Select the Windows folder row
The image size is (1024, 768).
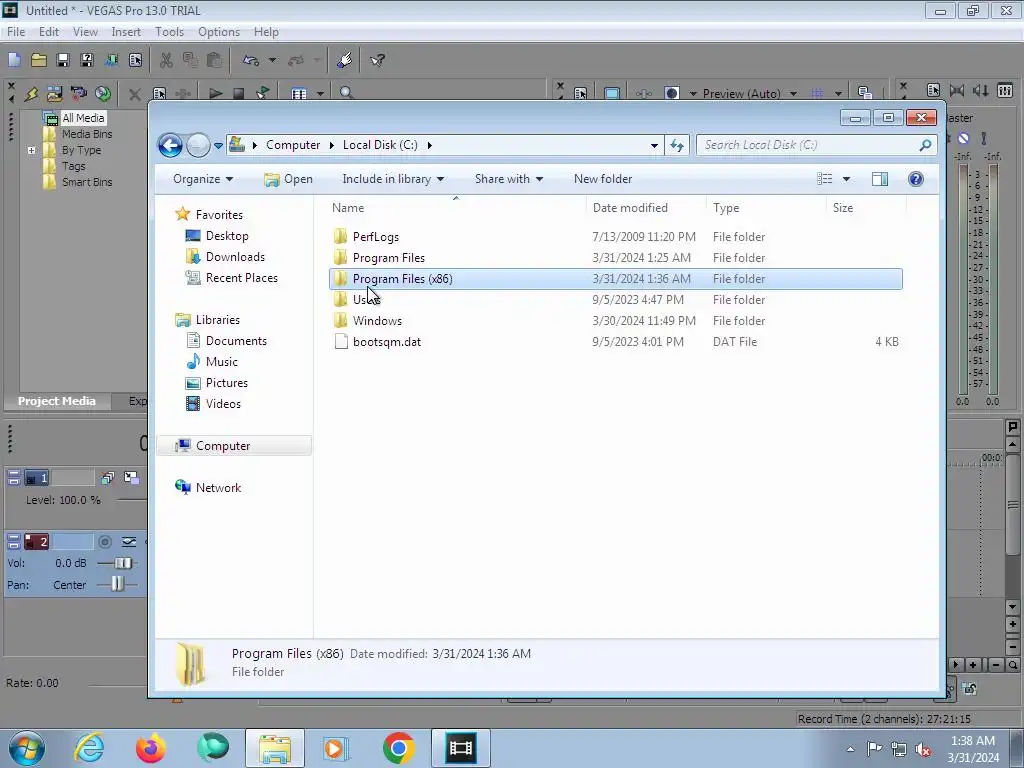click(616, 321)
